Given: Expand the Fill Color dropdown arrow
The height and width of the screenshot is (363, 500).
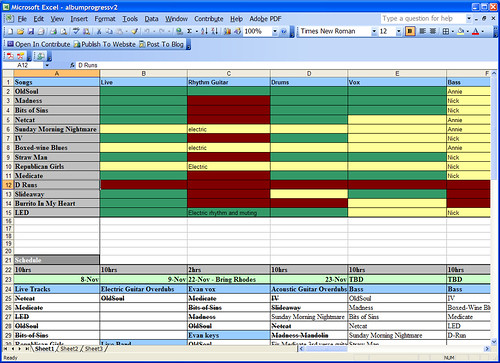Looking at the screenshot, I should click(468, 31).
